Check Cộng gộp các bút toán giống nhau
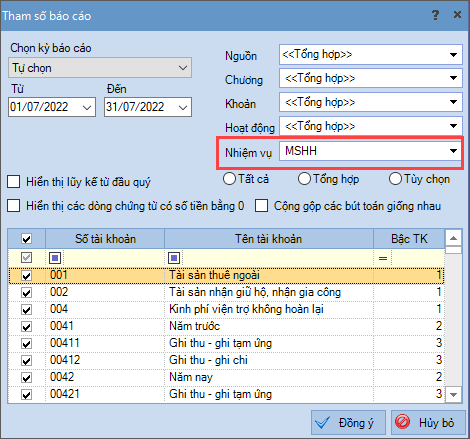Screen dimensions: 470x439 pos(262,206)
